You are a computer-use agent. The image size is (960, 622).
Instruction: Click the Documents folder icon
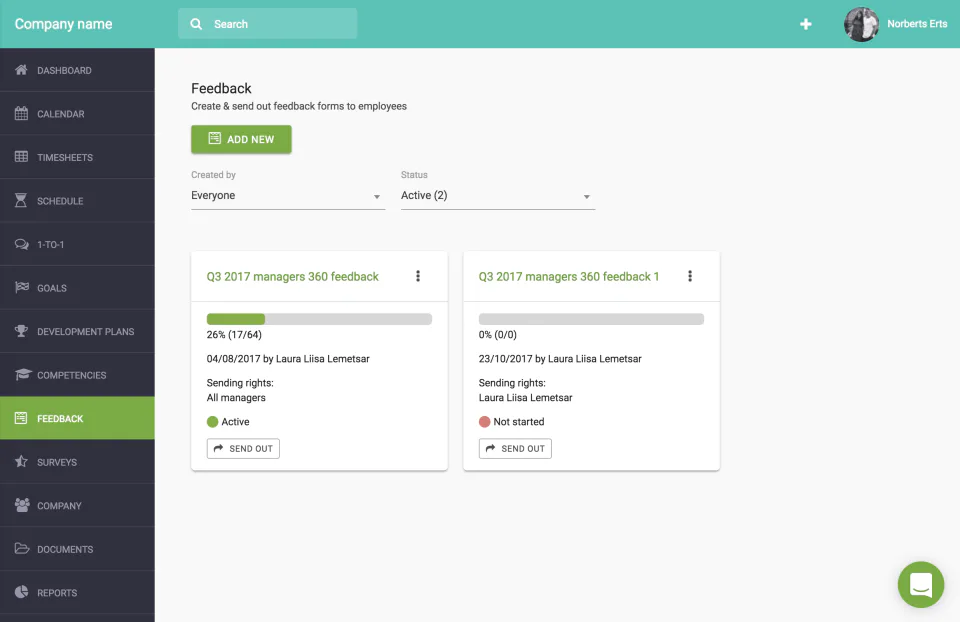click(x=22, y=549)
